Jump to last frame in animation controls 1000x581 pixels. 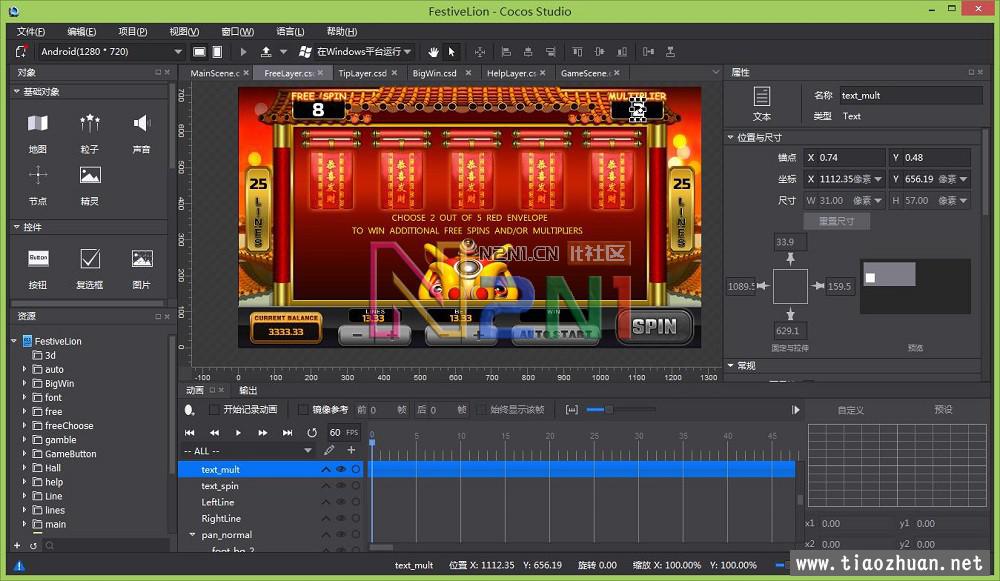288,432
